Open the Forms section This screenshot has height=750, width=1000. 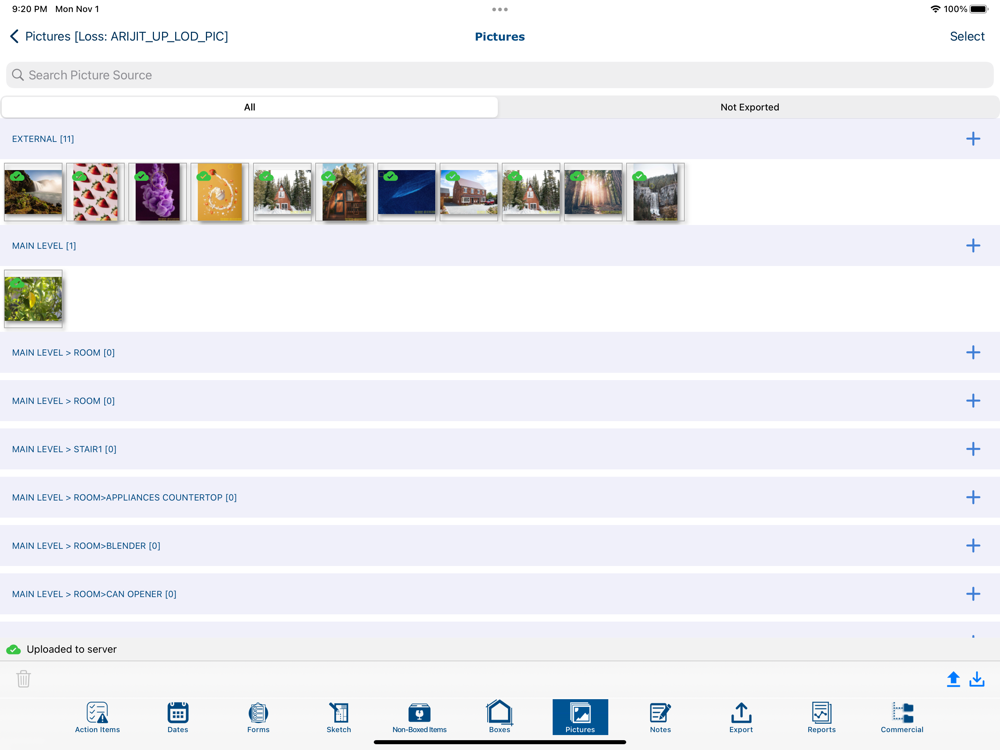(x=258, y=717)
